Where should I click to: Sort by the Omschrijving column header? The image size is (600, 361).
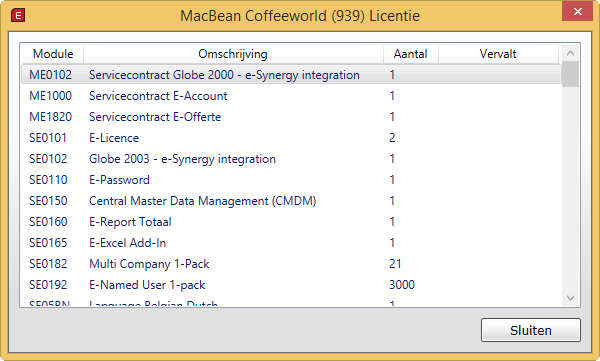click(x=233, y=54)
